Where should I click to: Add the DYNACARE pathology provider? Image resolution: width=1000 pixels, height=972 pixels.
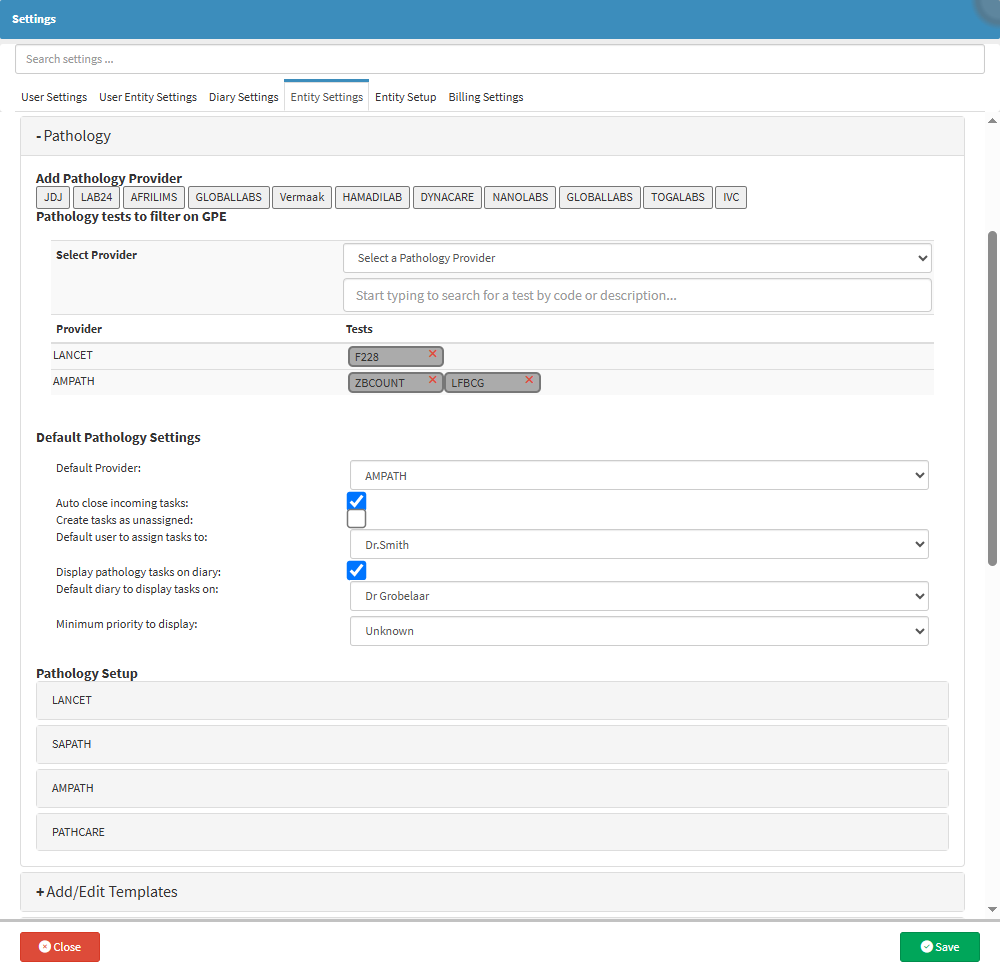click(x=447, y=197)
